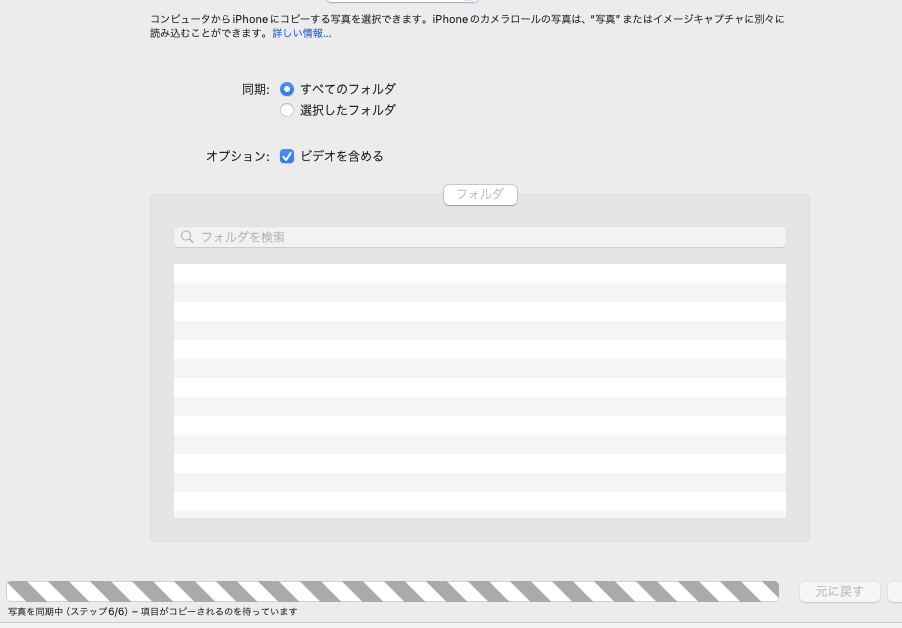Select the bottom visible row of folder list
This screenshot has height=628, width=902.
coord(480,513)
